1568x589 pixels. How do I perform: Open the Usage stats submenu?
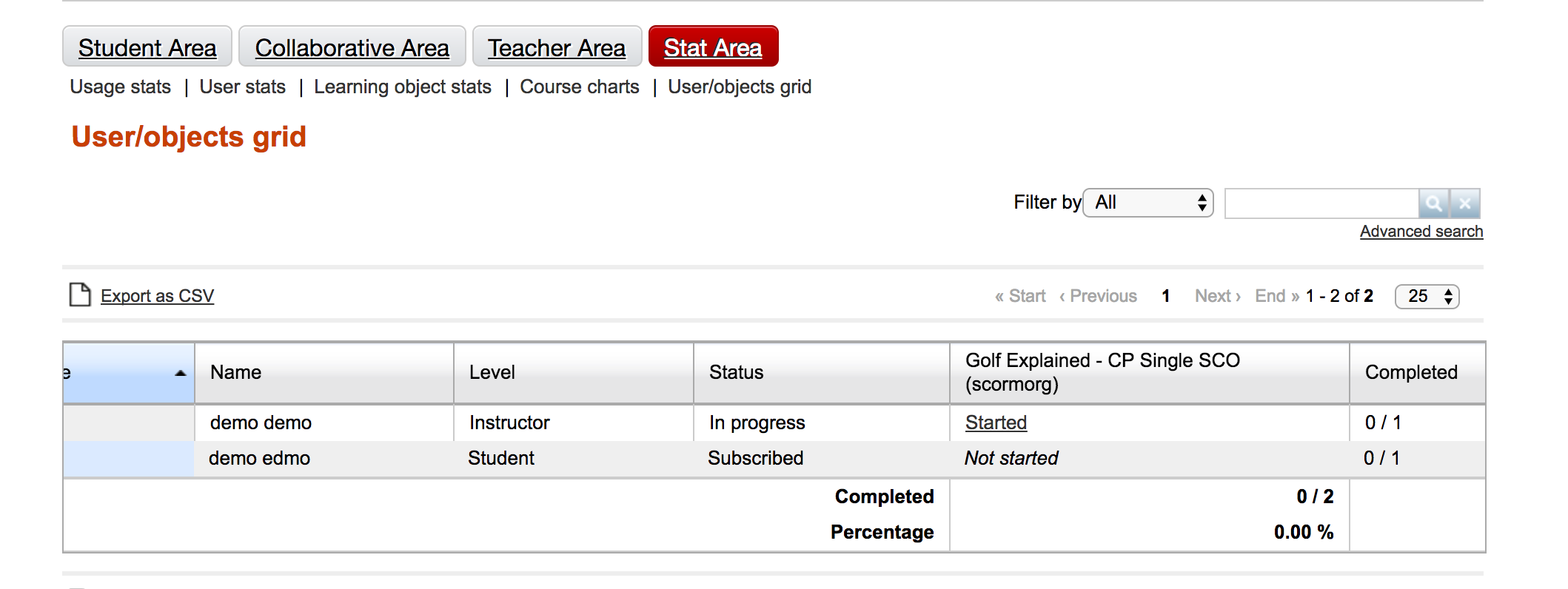pos(121,87)
